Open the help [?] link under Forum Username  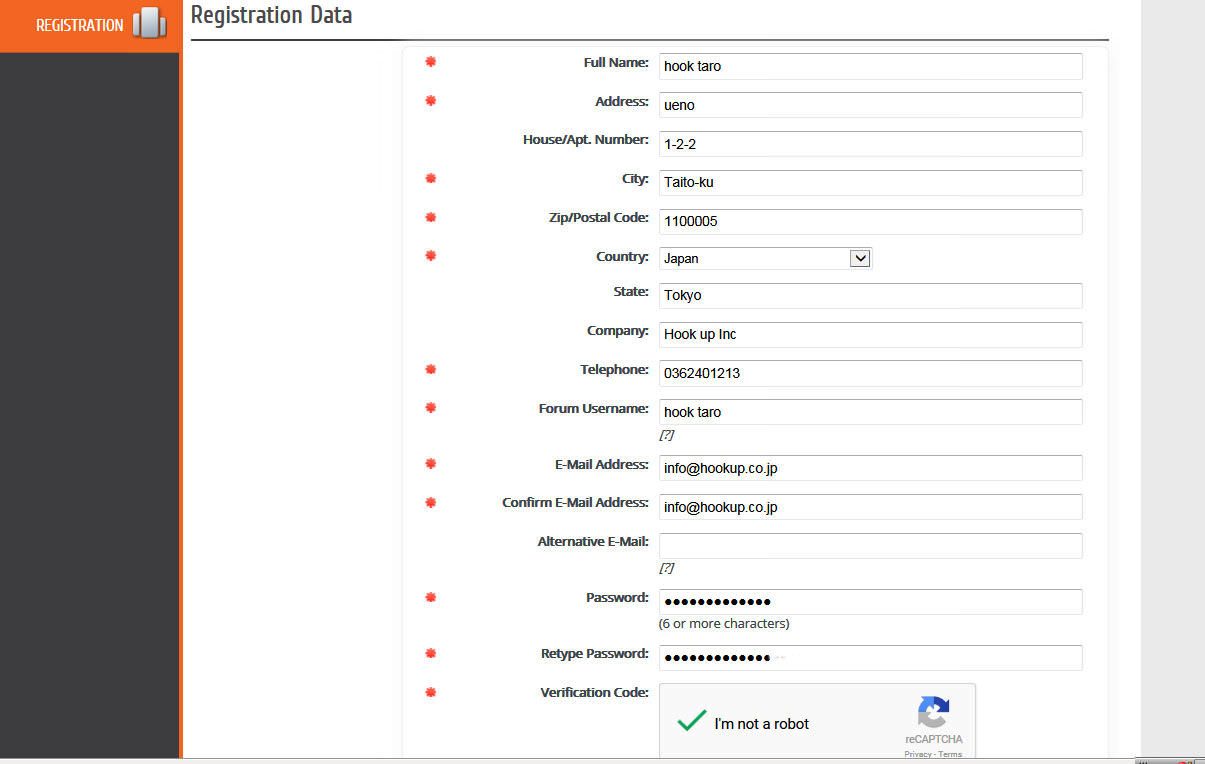pos(666,435)
